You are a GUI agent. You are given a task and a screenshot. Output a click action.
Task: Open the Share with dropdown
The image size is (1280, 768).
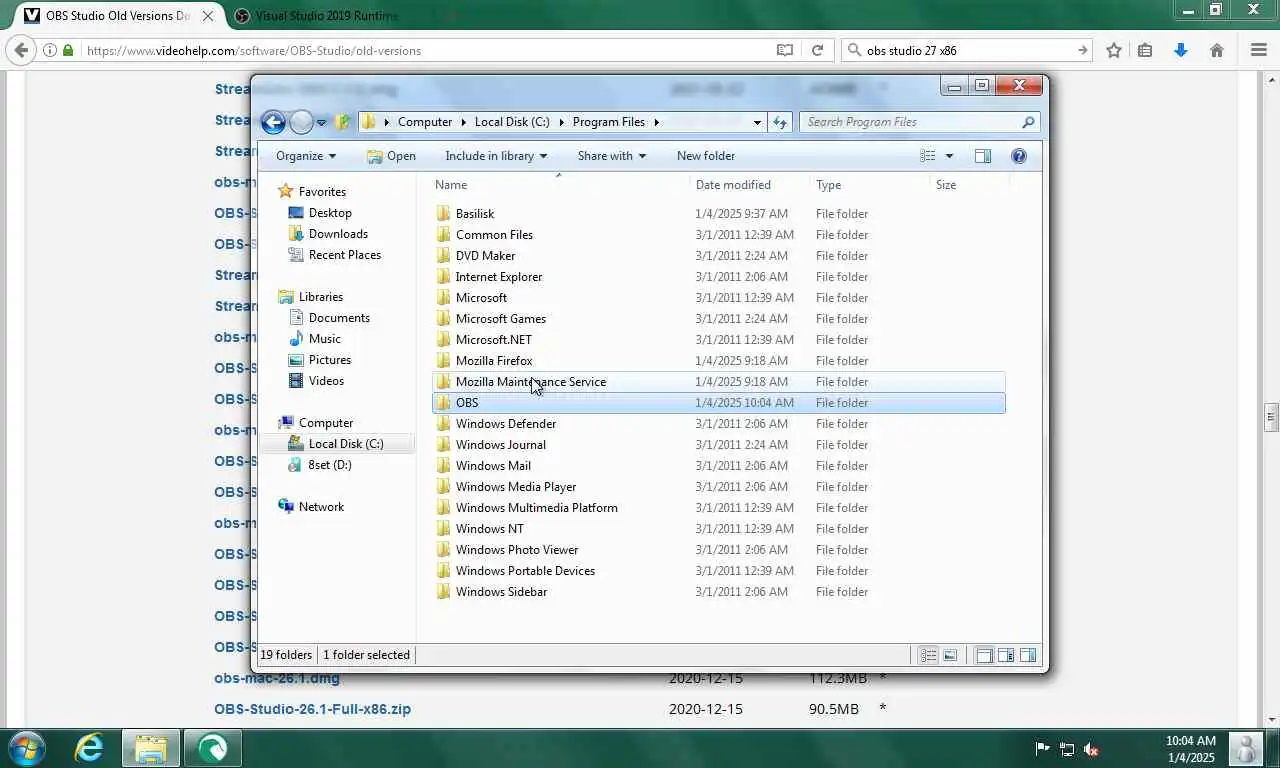[x=611, y=156]
